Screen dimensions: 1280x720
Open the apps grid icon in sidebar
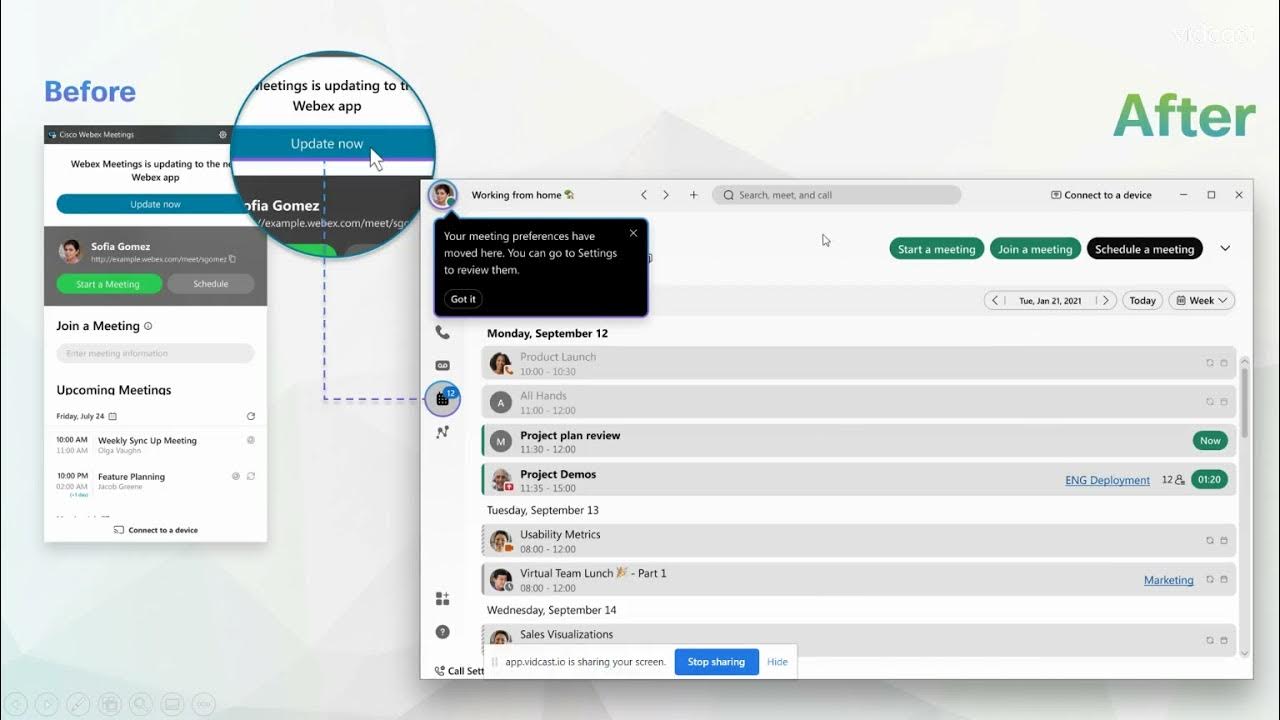442,599
